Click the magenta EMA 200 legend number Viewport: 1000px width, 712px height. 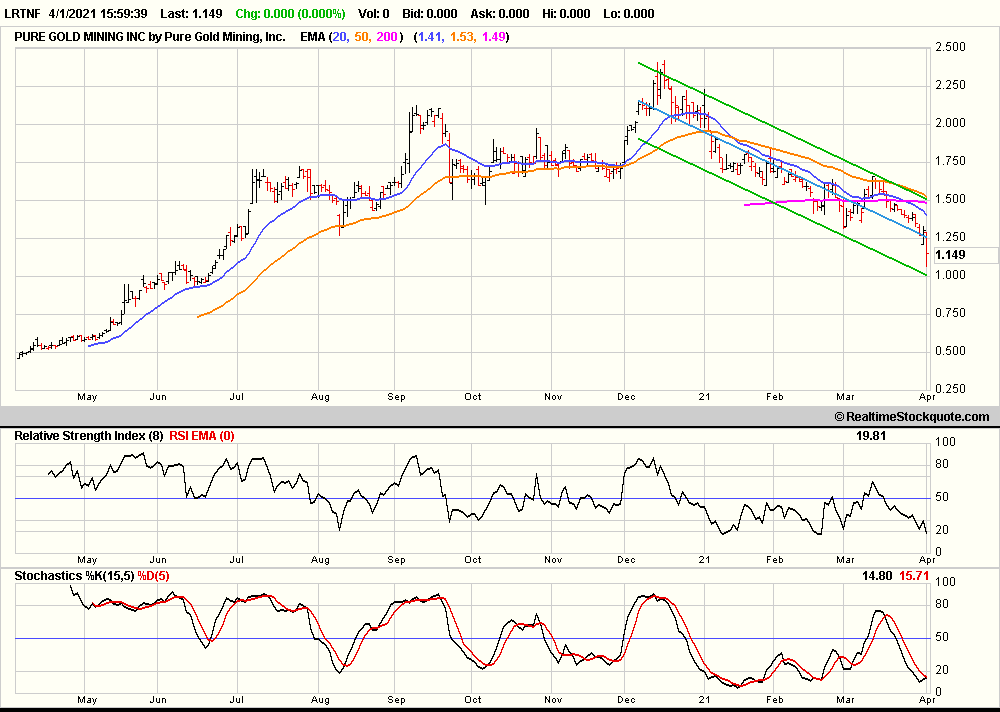387,37
